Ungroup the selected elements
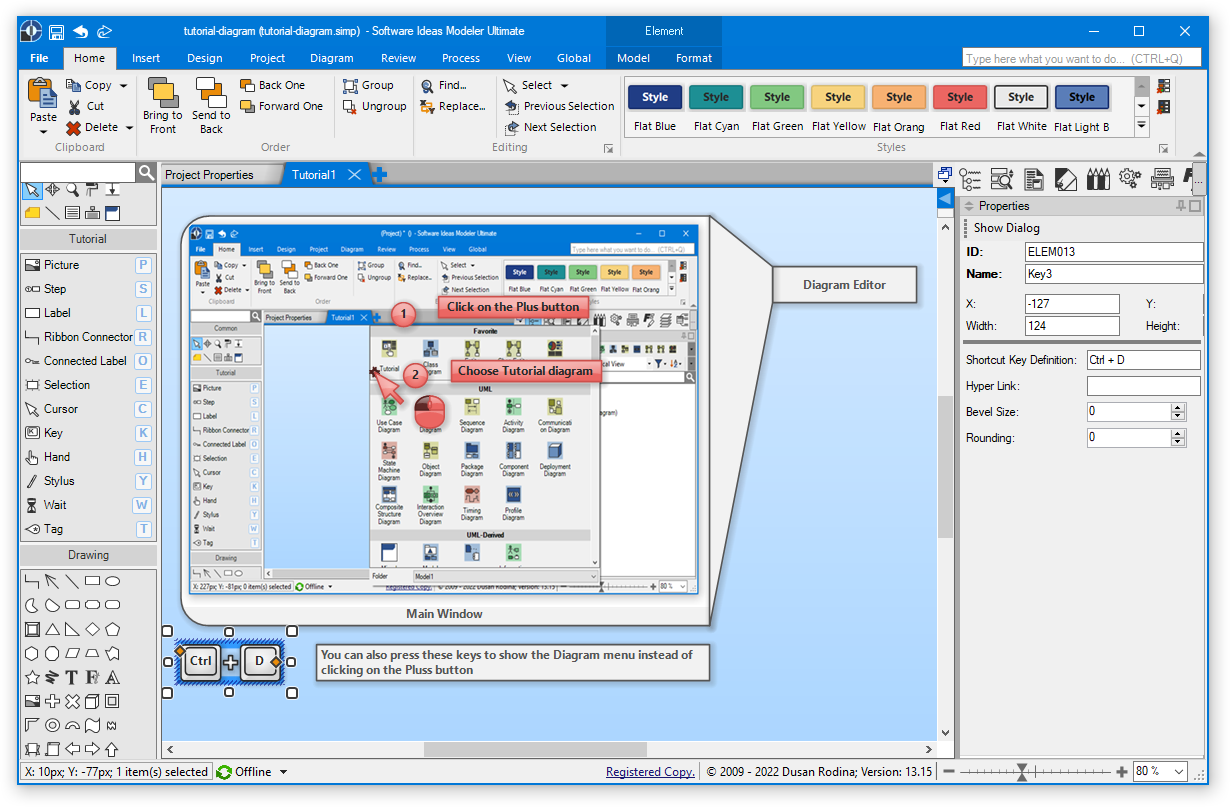1230x807 pixels. (x=374, y=106)
